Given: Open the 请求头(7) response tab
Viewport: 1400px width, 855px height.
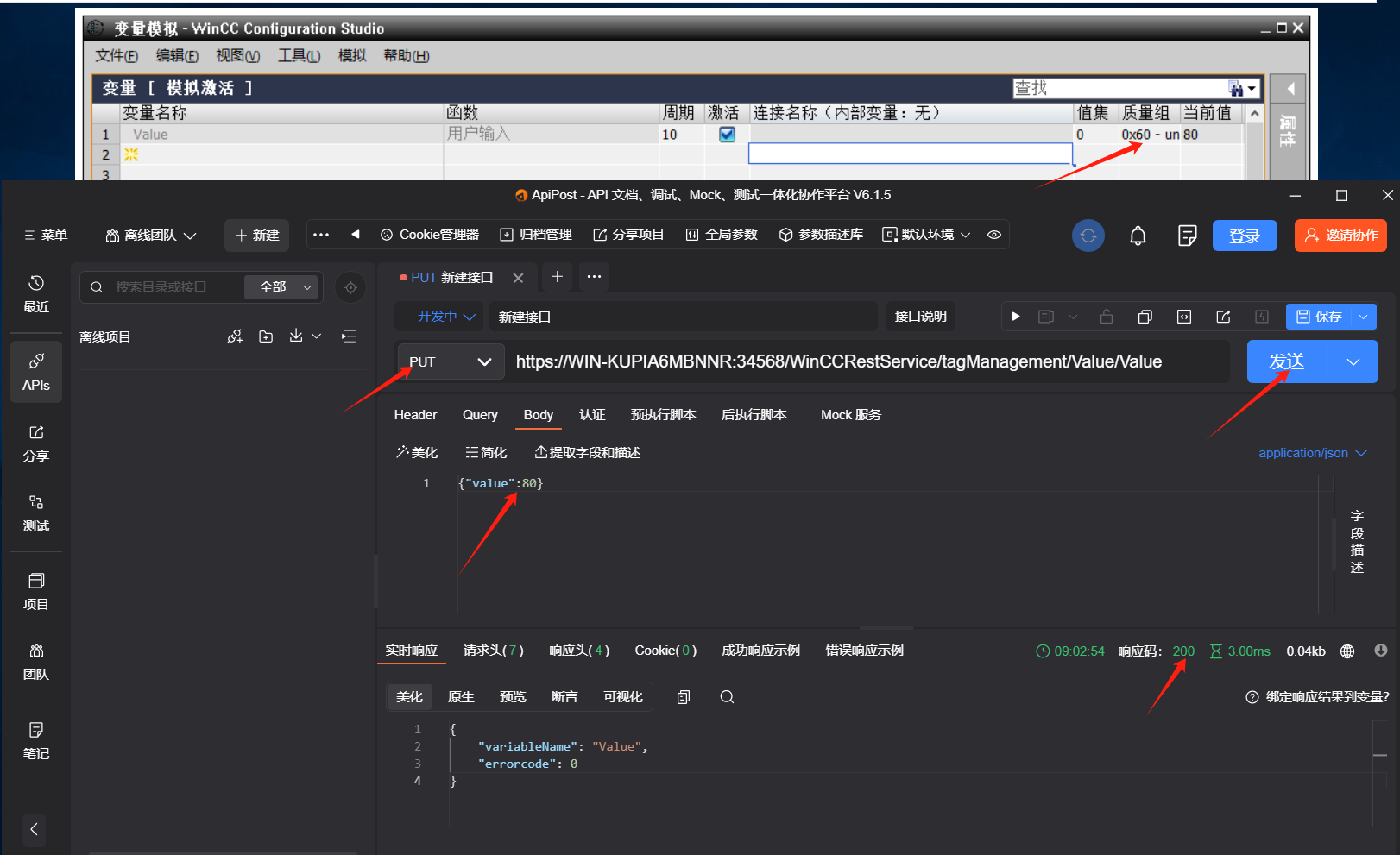Looking at the screenshot, I should (x=494, y=651).
